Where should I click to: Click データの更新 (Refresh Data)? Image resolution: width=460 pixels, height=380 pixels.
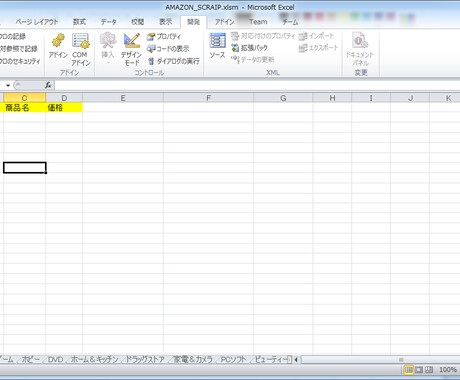pyautogui.click(x=253, y=60)
